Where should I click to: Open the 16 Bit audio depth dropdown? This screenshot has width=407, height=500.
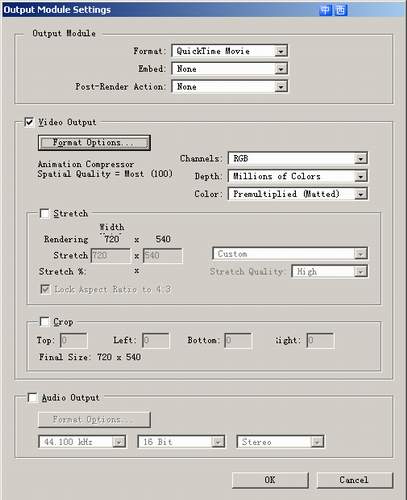[181, 441]
